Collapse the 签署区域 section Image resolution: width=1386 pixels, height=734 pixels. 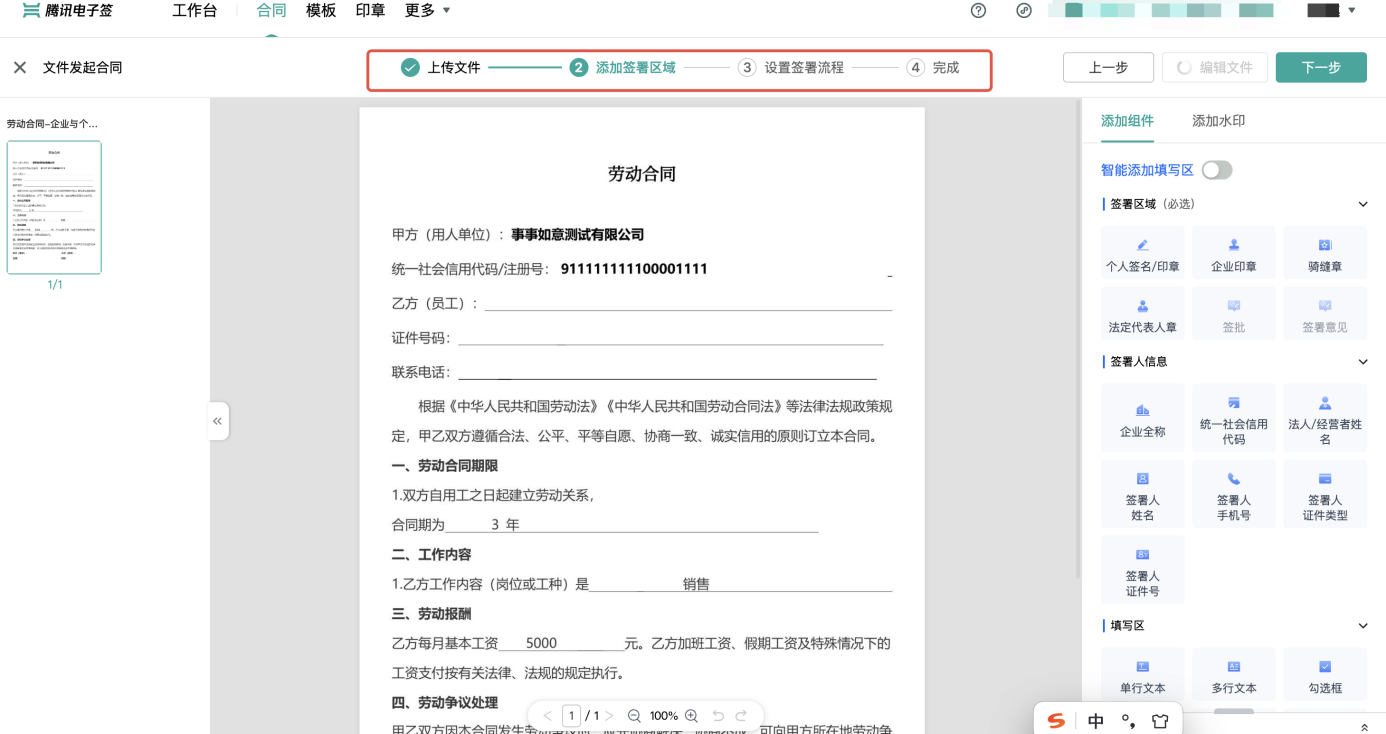pos(1362,204)
